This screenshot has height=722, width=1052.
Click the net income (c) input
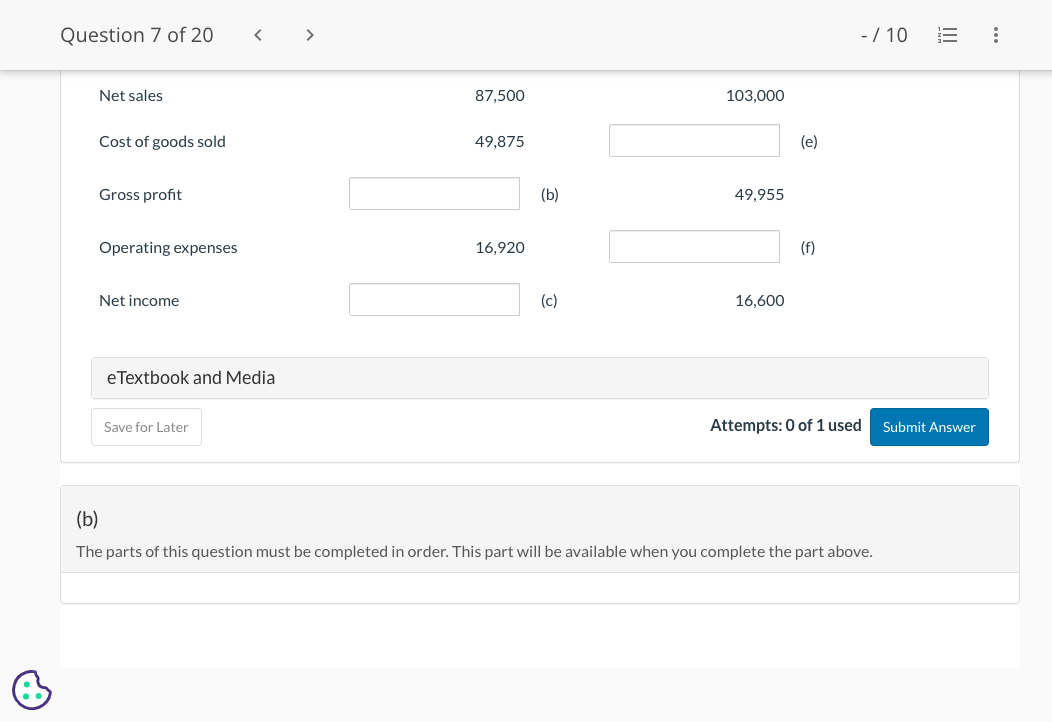(x=434, y=299)
